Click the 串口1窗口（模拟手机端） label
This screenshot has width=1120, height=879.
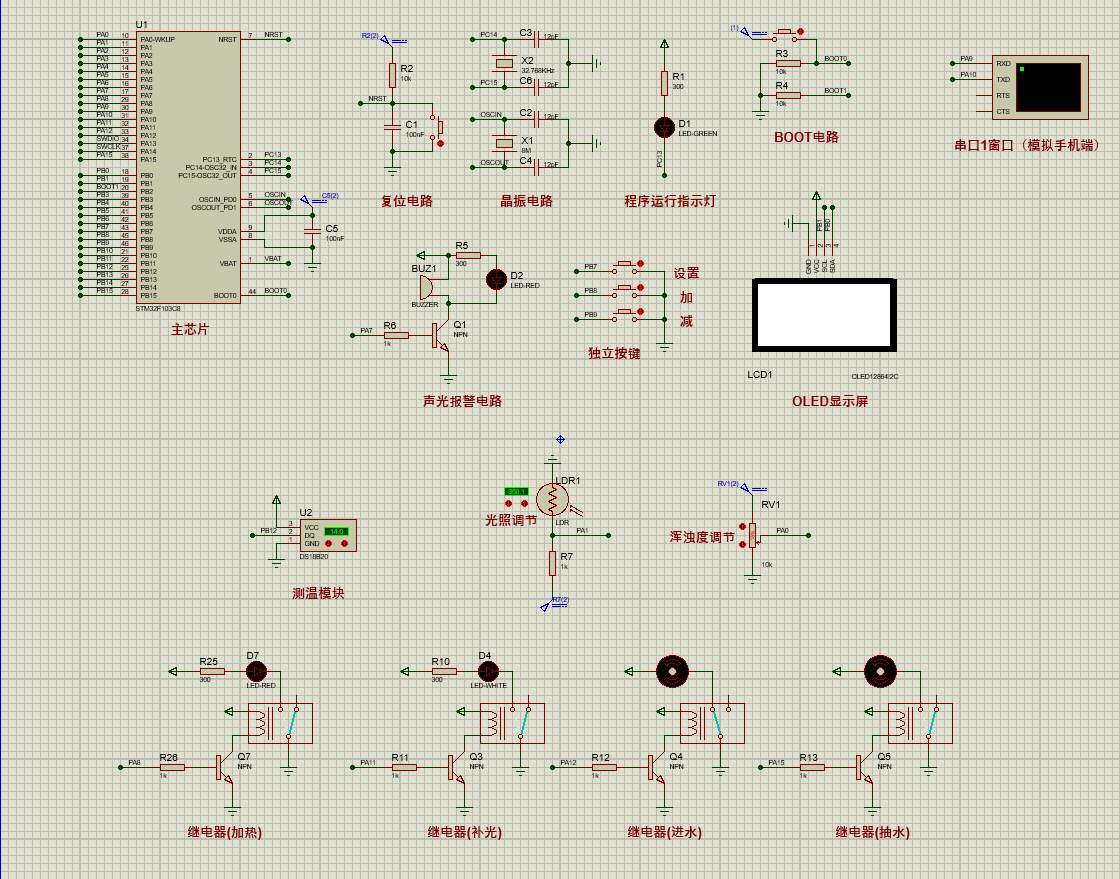point(1028,145)
